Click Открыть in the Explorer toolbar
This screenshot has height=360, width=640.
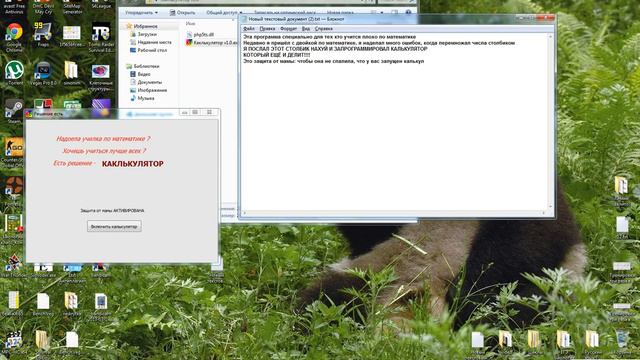tap(182, 13)
